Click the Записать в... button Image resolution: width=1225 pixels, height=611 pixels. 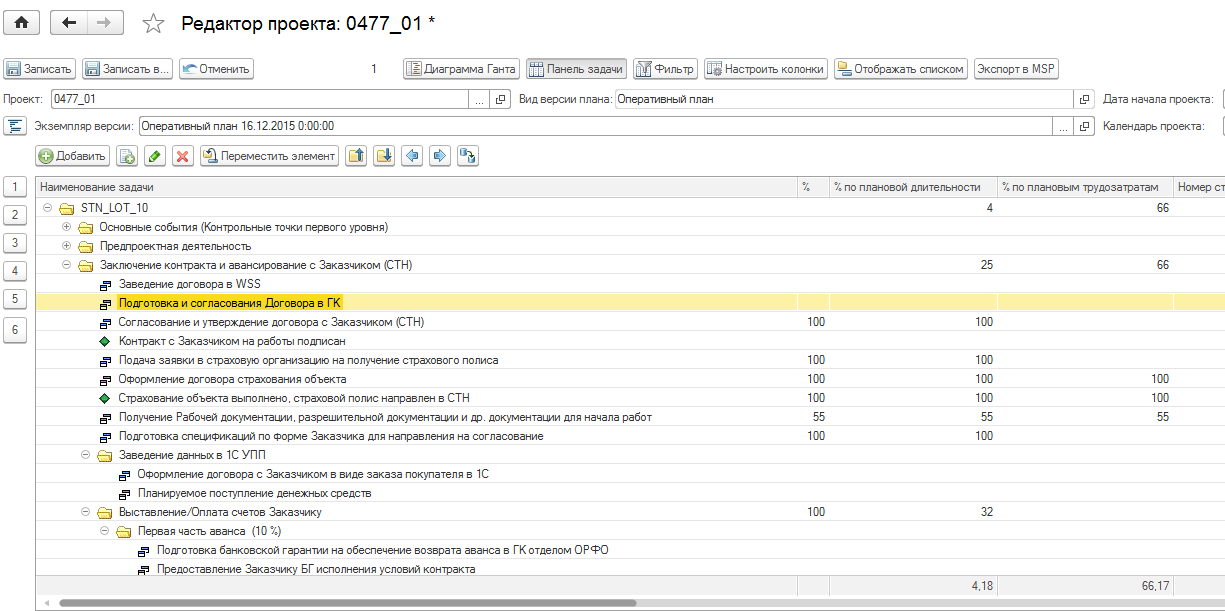(x=127, y=69)
